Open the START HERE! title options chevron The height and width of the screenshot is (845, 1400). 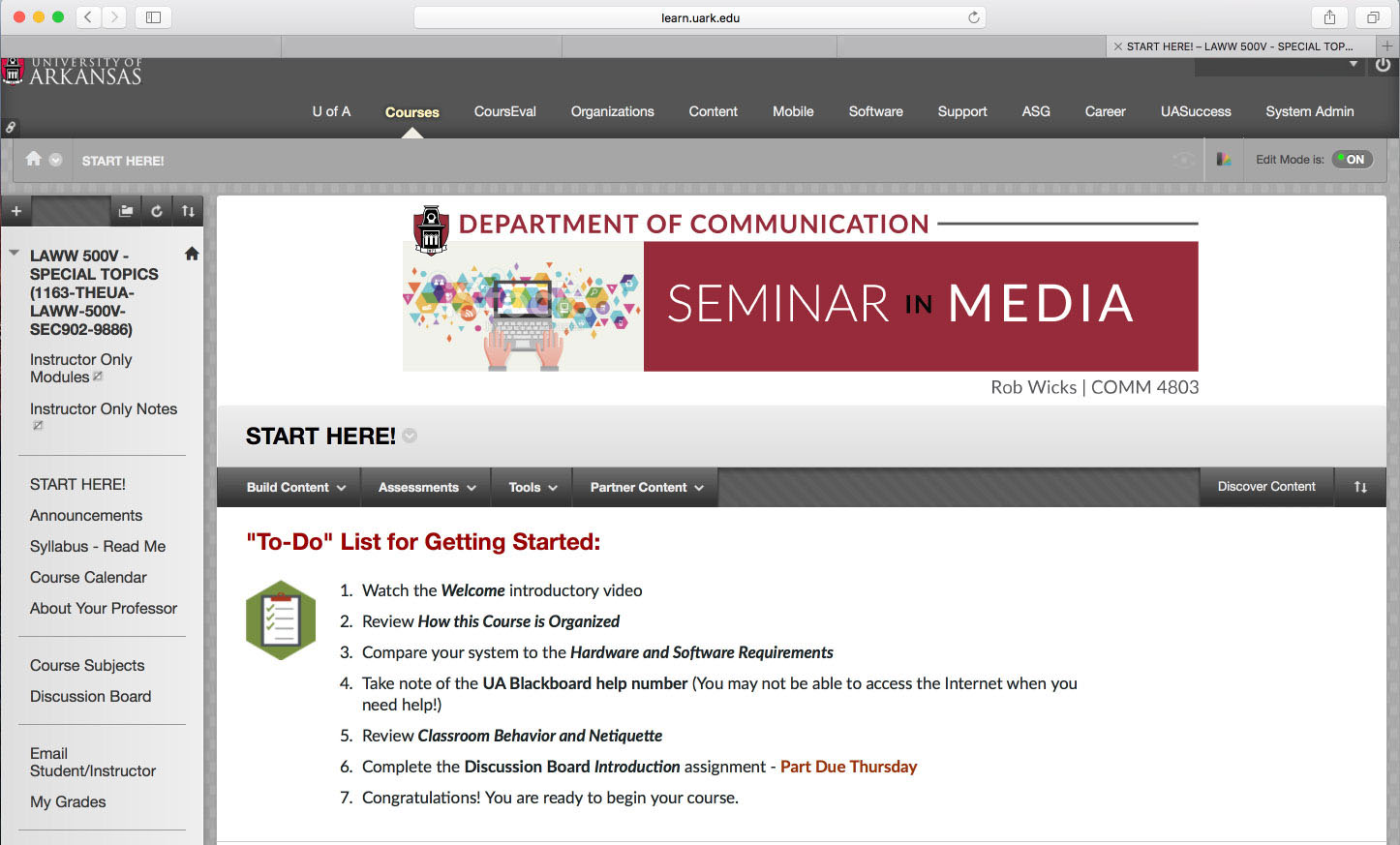tap(410, 436)
